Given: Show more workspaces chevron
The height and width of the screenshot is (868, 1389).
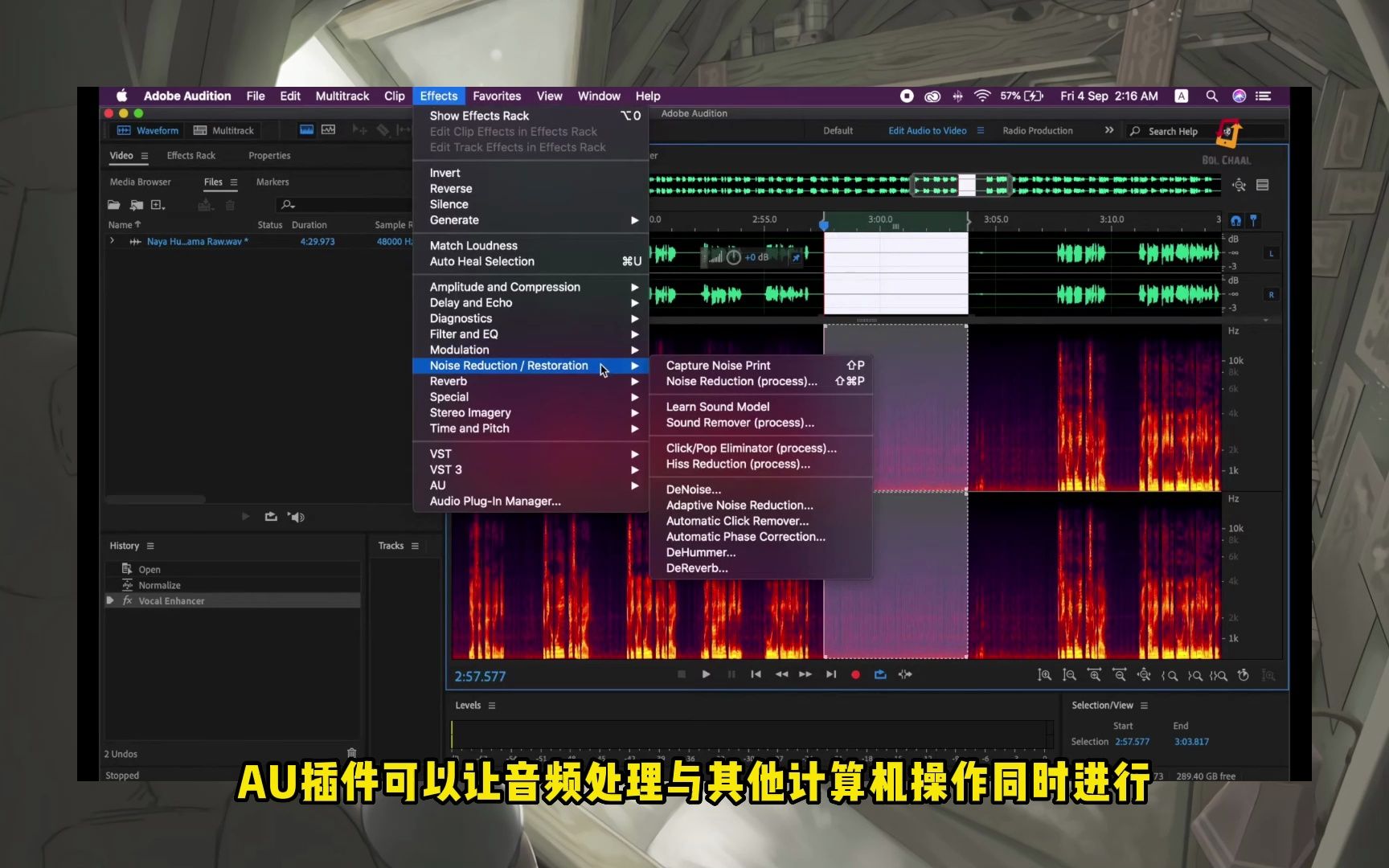Looking at the screenshot, I should tap(1109, 130).
